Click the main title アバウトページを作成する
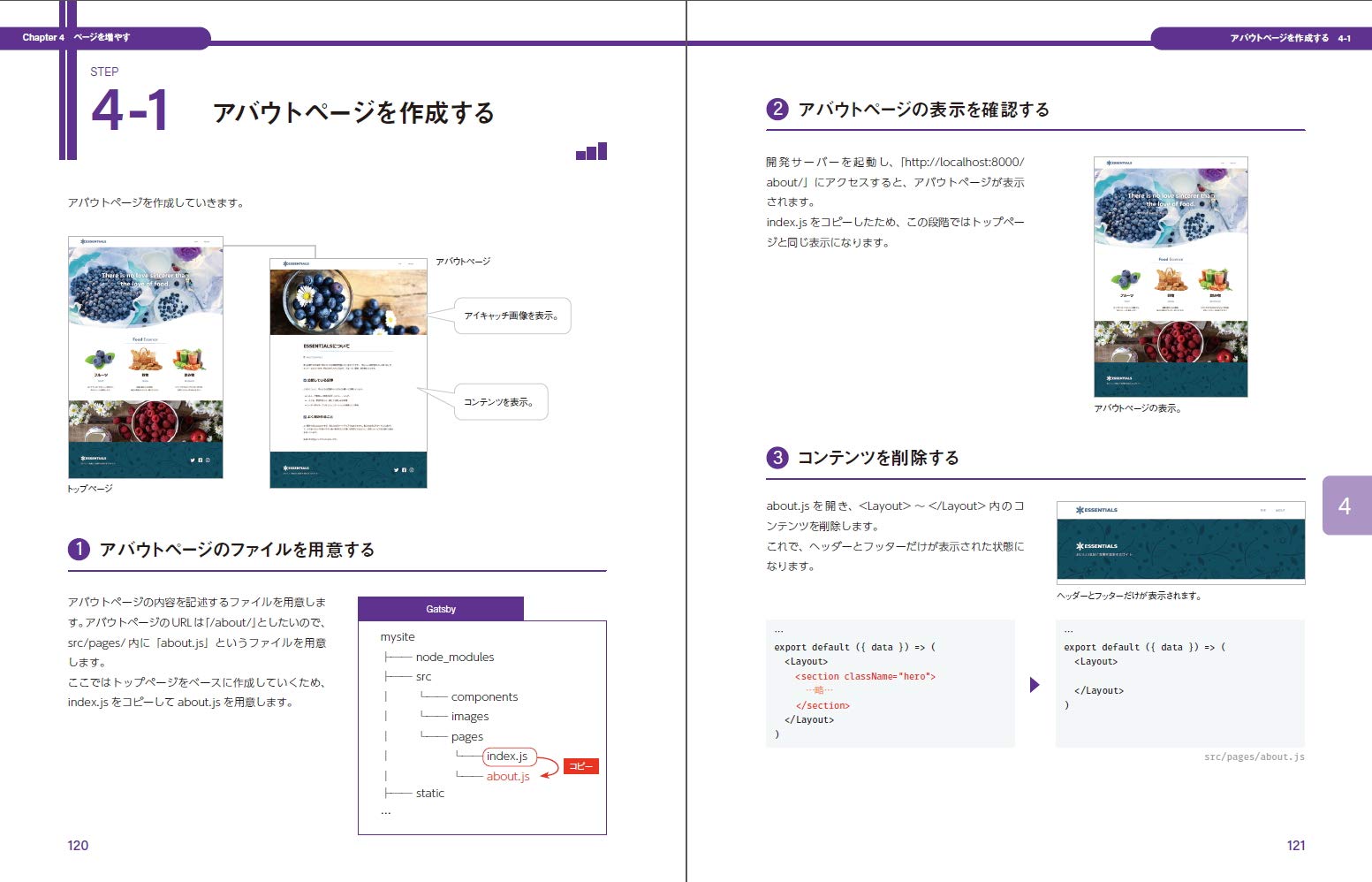 353,113
